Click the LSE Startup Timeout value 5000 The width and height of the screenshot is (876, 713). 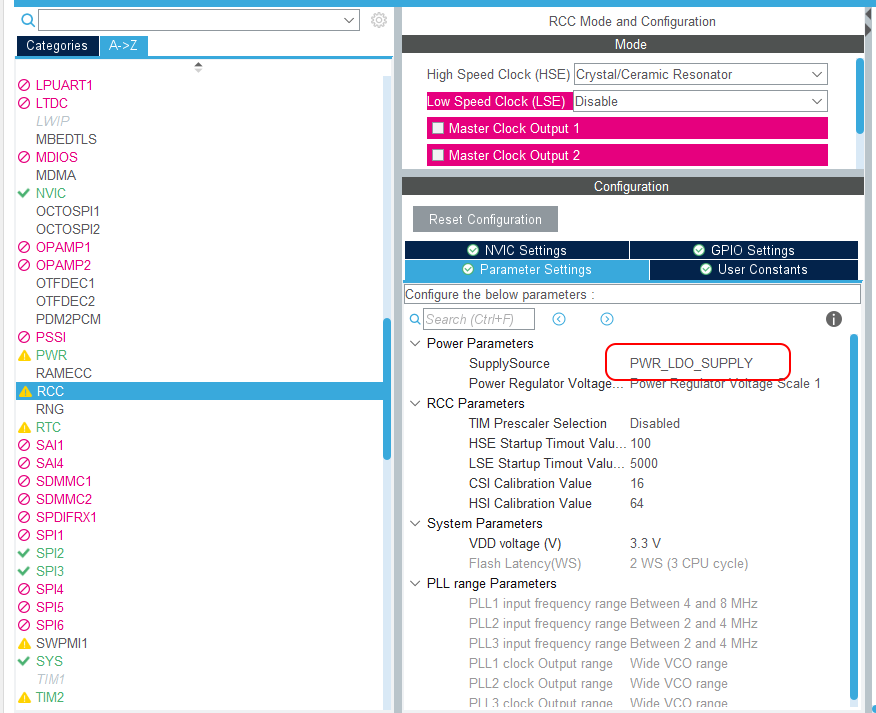click(x=644, y=463)
